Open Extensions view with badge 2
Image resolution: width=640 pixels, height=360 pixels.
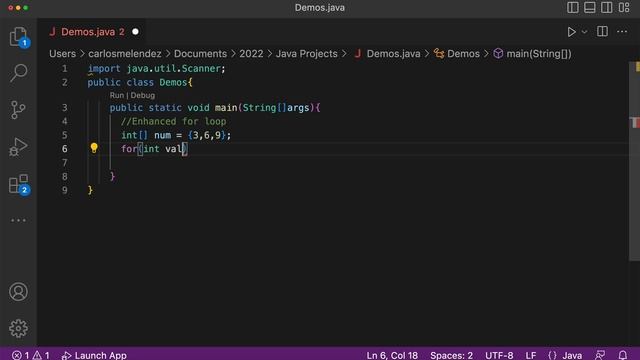click(x=19, y=184)
